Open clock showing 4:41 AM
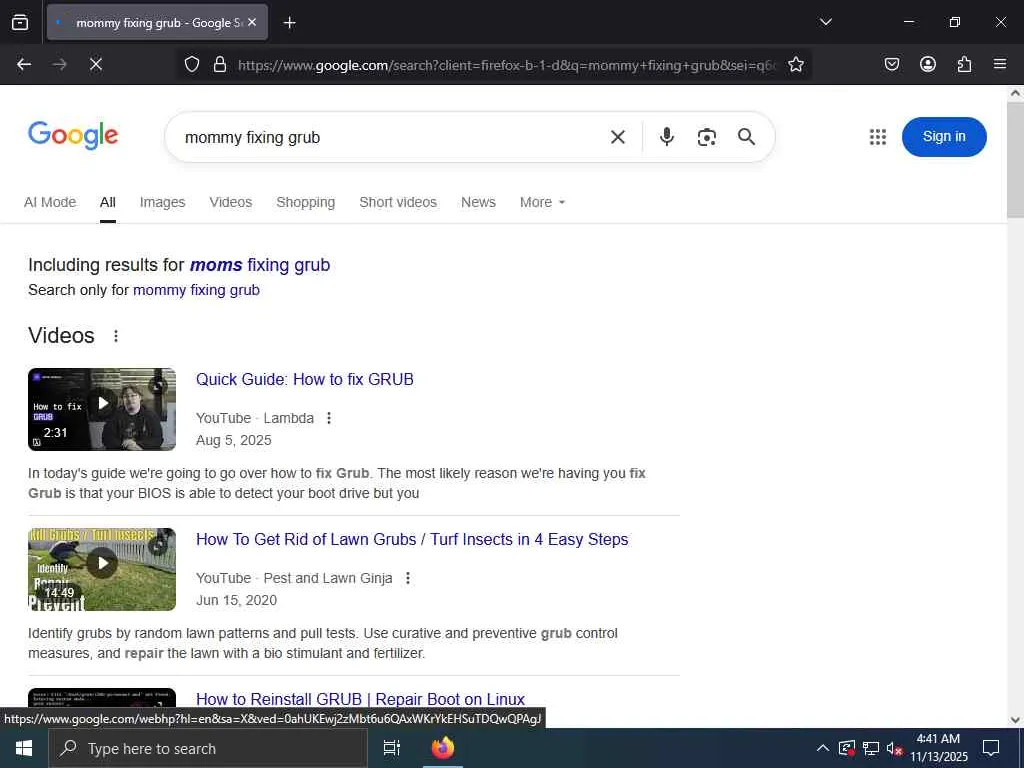This screenshot has width=1024, height=768. [x=938, y=748]
